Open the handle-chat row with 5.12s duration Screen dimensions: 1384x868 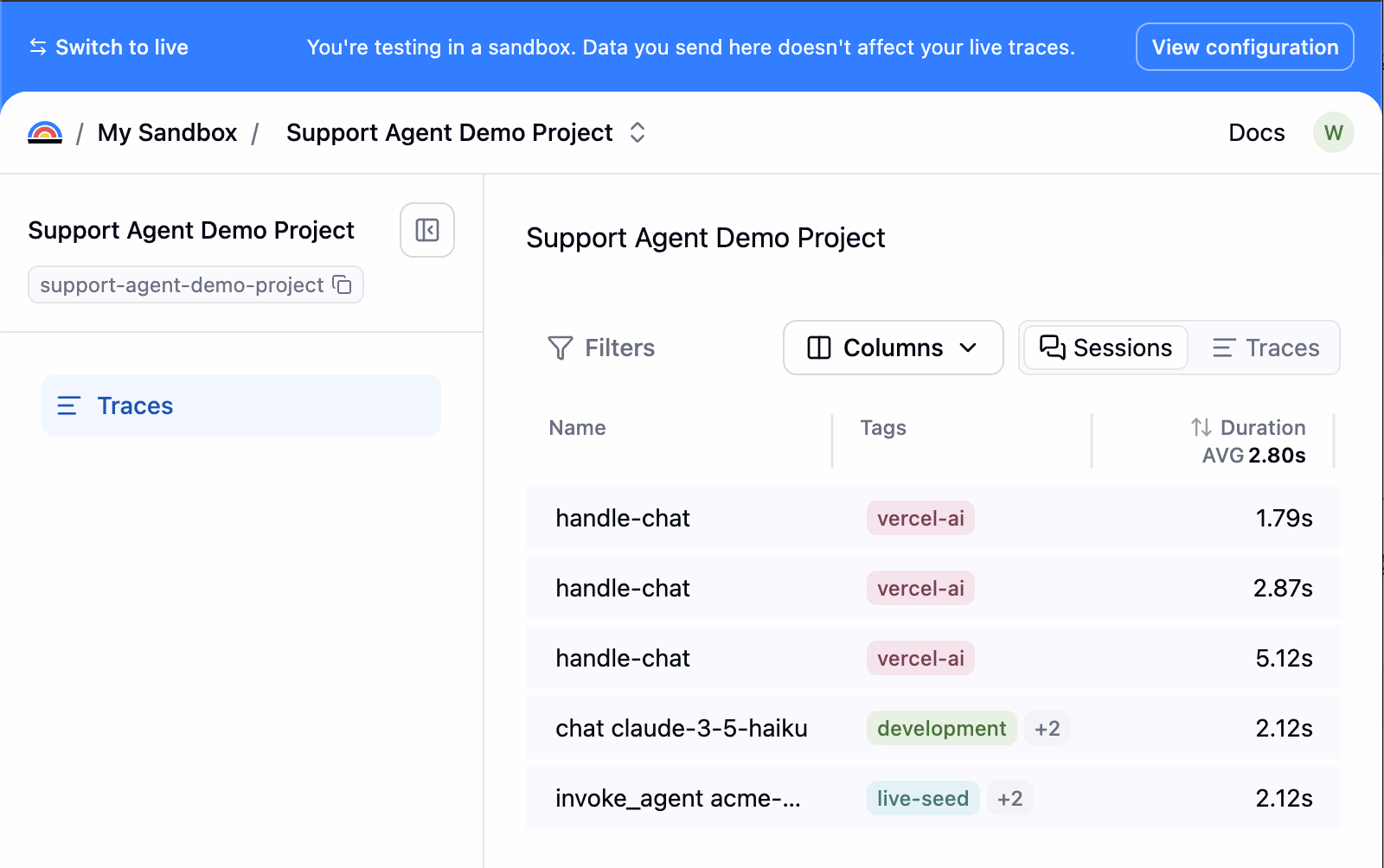tap(932, 658)
